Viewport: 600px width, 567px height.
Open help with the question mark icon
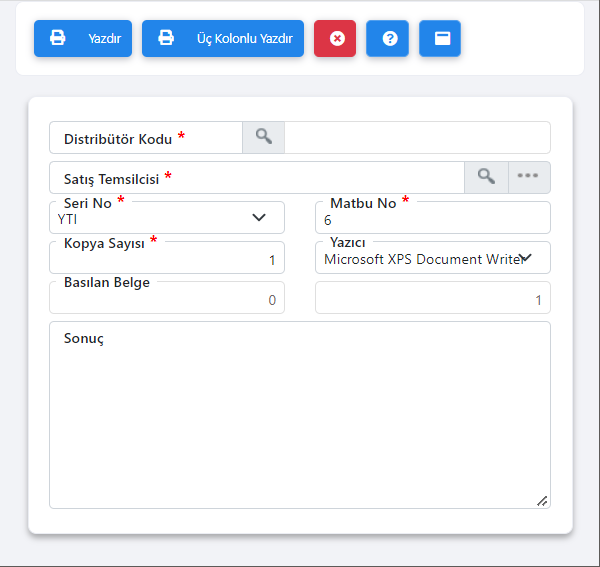click(x=388, y=38)
